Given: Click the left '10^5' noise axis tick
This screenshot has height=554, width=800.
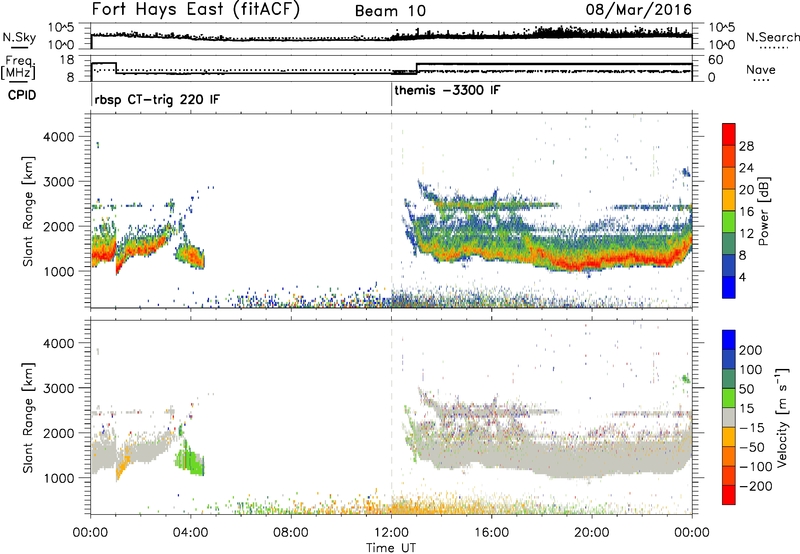Looking at the screenshot, I should pyautogui.click(x=61, y=28).
